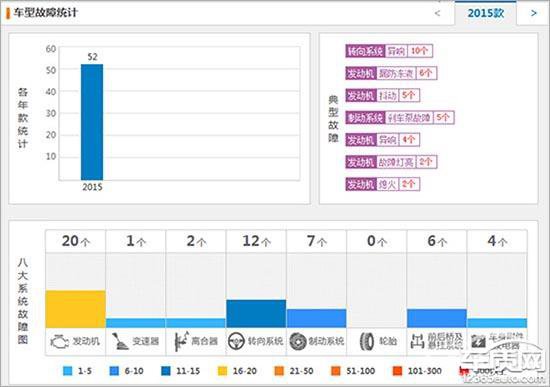Viewport: 550px width, 387px height.
Task: Select the clutch (离合器) pedal icon
Action: pos(181,341)
